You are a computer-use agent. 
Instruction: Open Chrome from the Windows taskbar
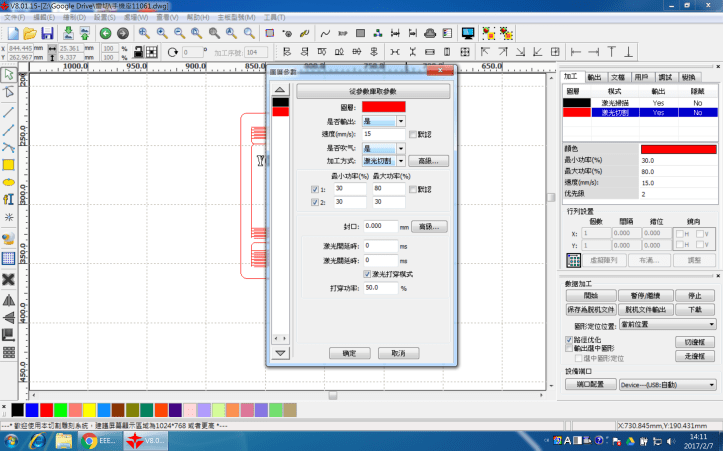[x=91, y=440]
